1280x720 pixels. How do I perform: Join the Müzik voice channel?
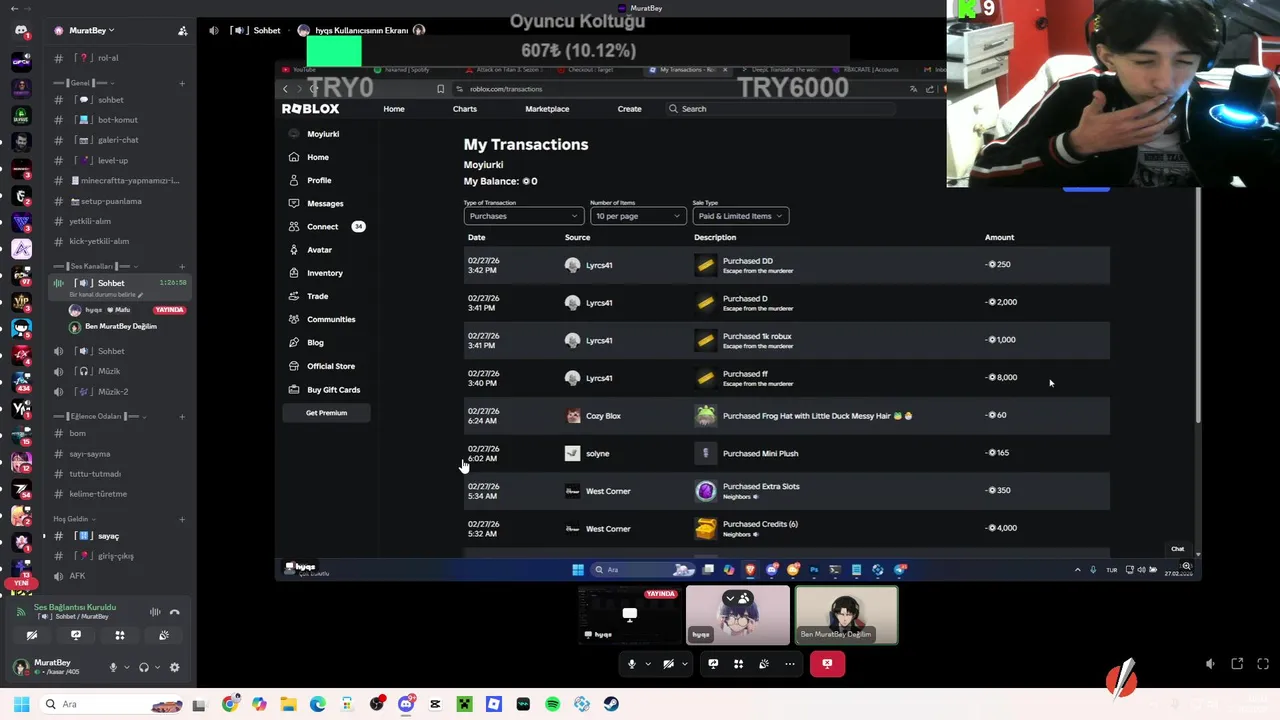(x=120, y=371)
